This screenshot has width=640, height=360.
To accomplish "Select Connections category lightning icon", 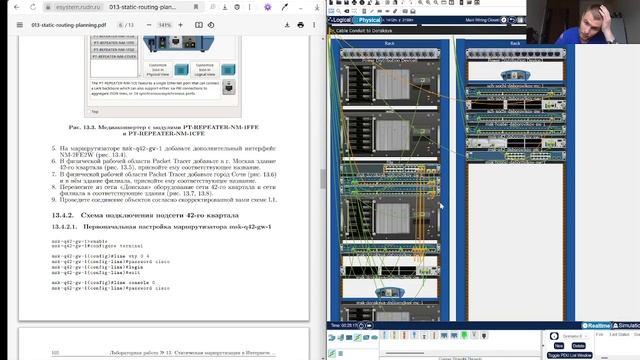I will [x=358, y=338].
